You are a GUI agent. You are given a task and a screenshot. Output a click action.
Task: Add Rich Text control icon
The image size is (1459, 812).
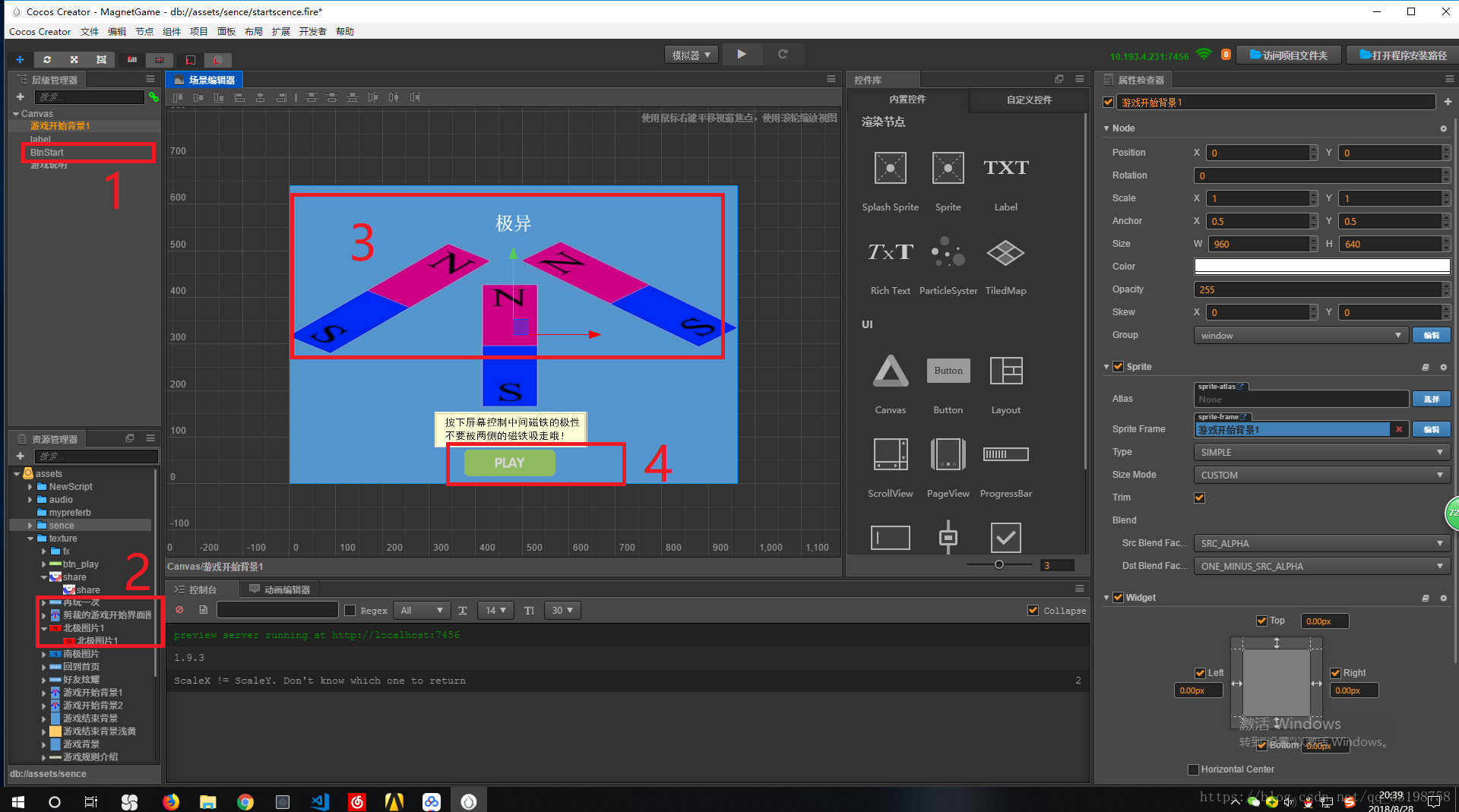(x=890, y=252)
